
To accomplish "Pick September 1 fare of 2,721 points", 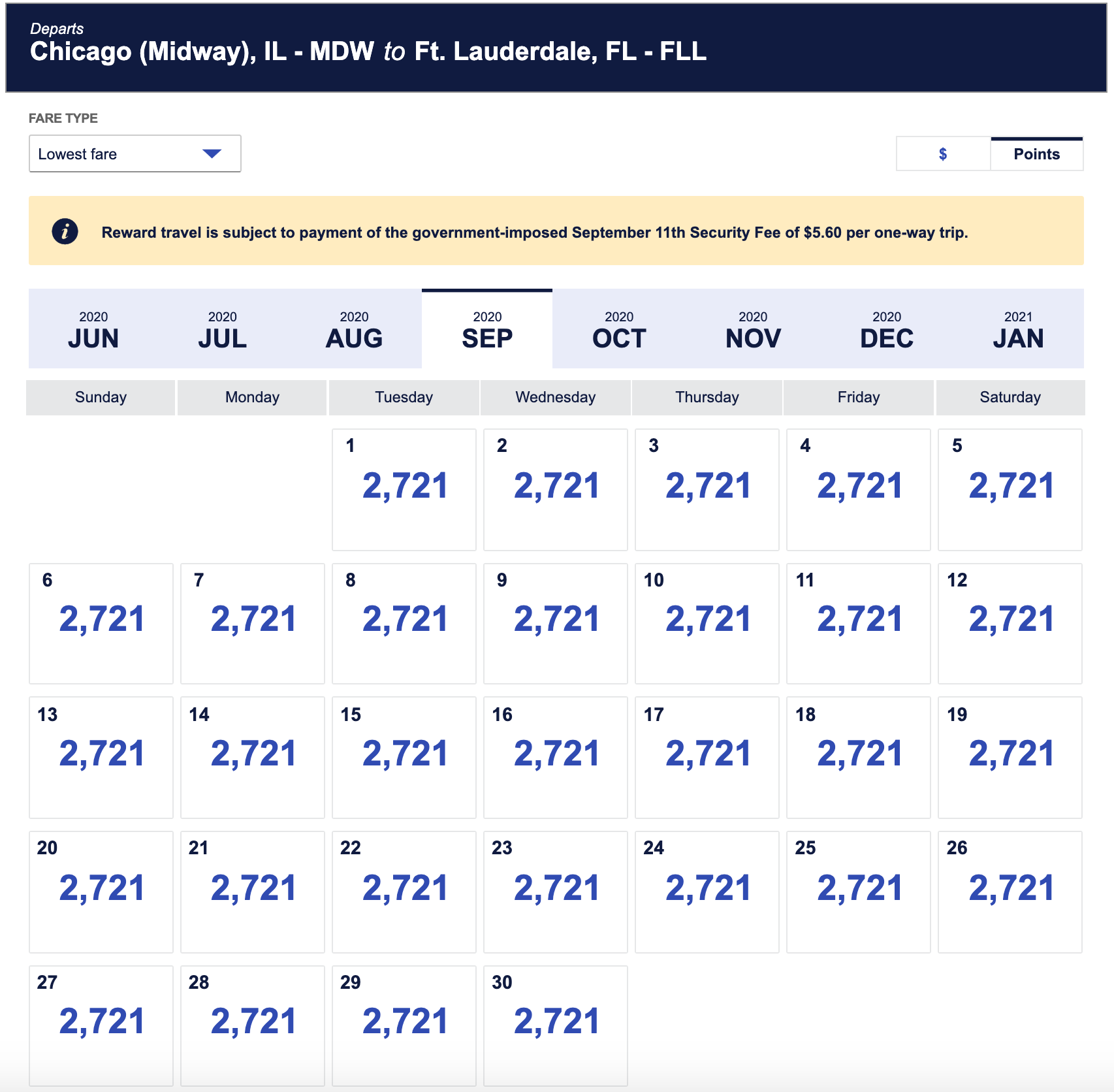I will [404, 490].
